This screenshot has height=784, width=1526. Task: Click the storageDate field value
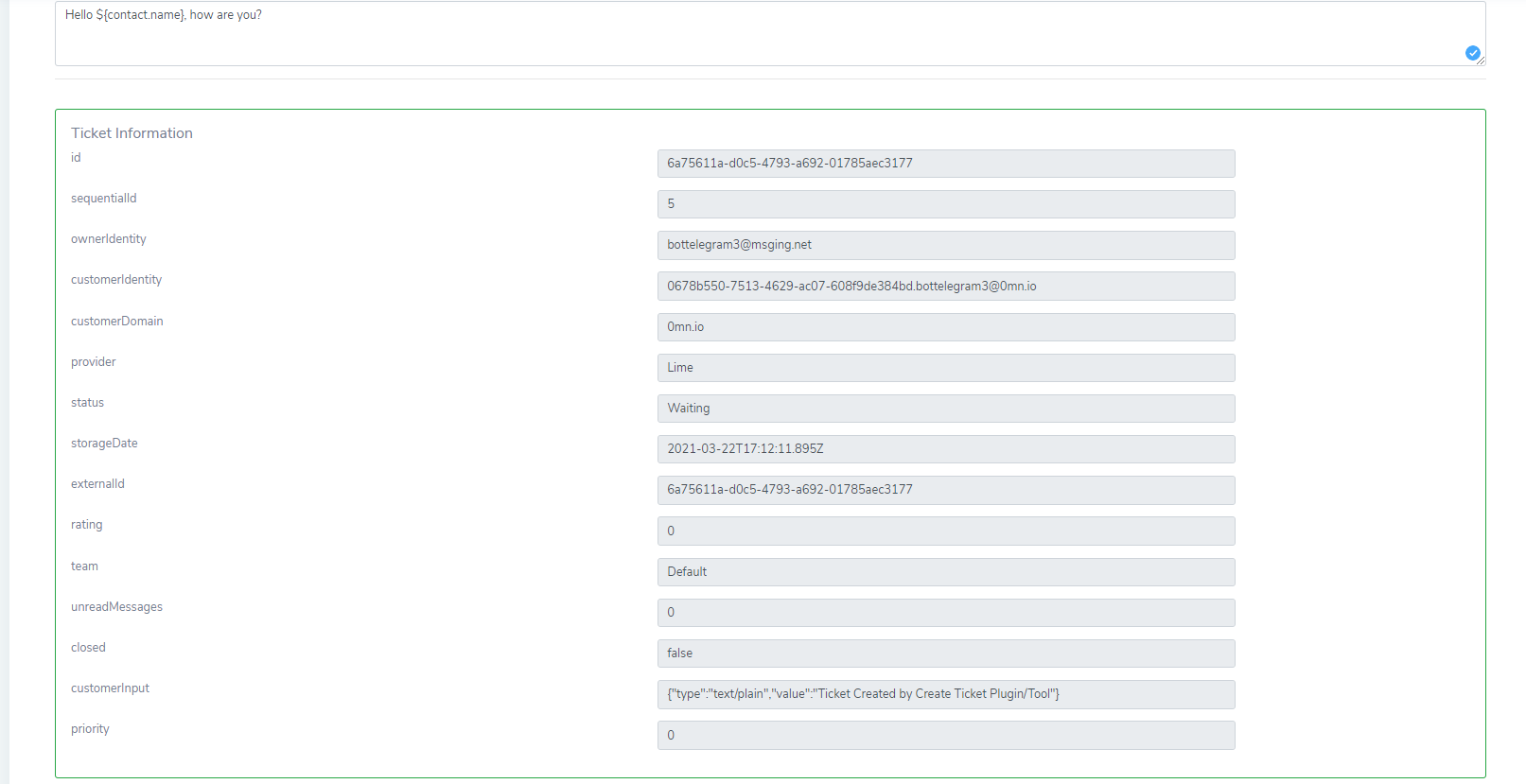(x=946, y=449)
